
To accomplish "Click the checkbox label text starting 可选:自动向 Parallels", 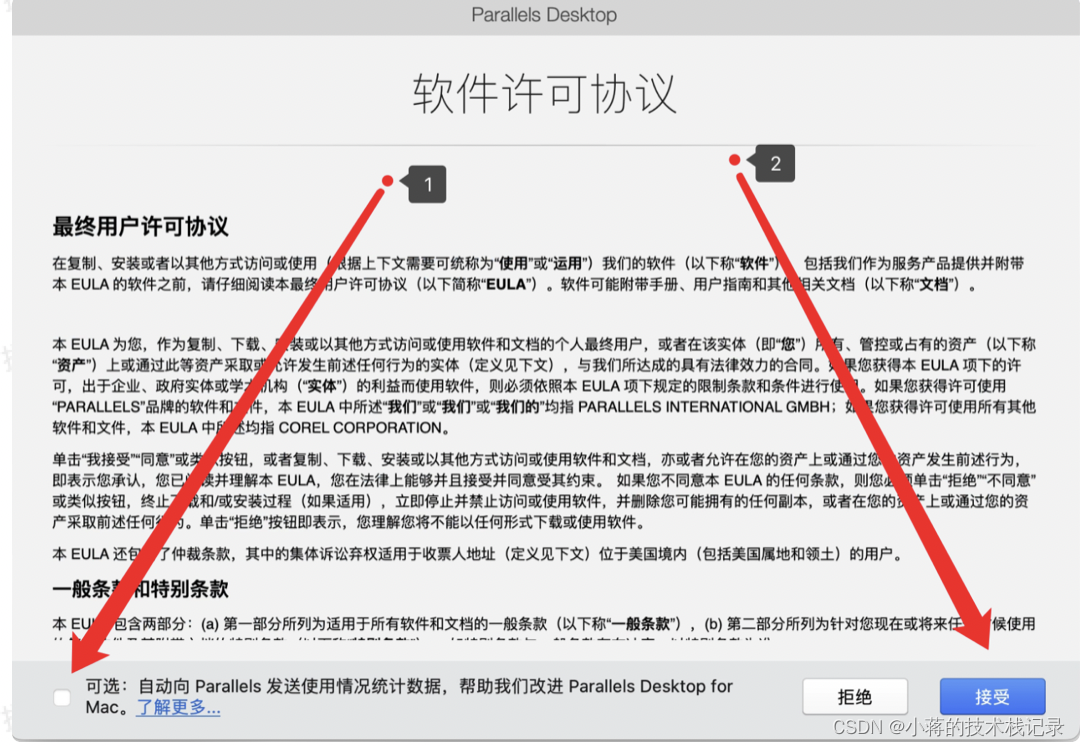I will pos(409,696).
